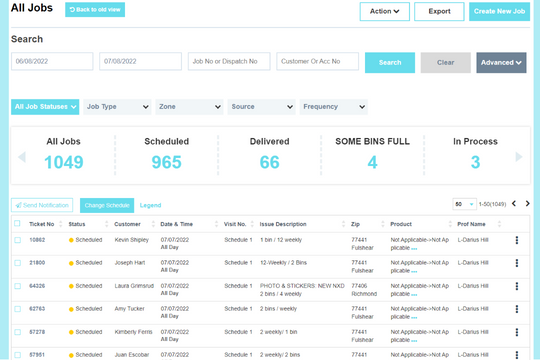The width and height of the screenshot is (540, 360).
Task: Click the end date field 07/08/2022
Action: coord(141,61)
